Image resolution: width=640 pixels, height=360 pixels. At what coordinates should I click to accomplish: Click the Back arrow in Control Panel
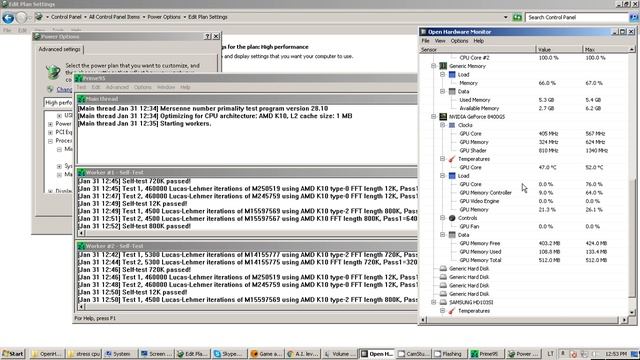[x=8, y=18]
